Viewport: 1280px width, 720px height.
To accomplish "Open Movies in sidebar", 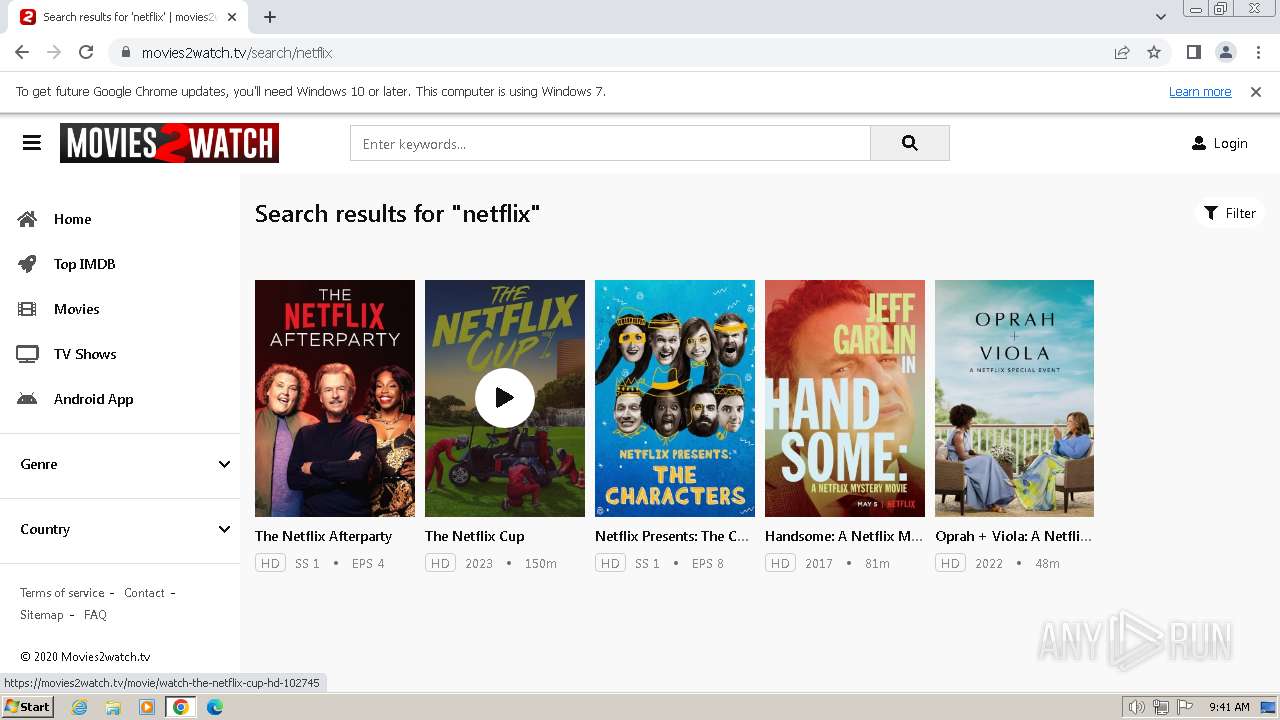I will [x=77, y=309].
